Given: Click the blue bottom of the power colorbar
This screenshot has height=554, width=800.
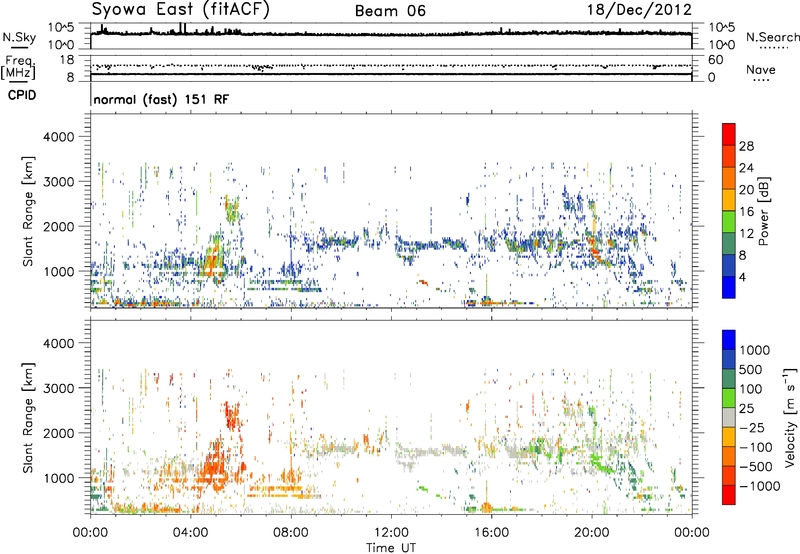Looking at the screenshot, I should (x=729, y=287).
